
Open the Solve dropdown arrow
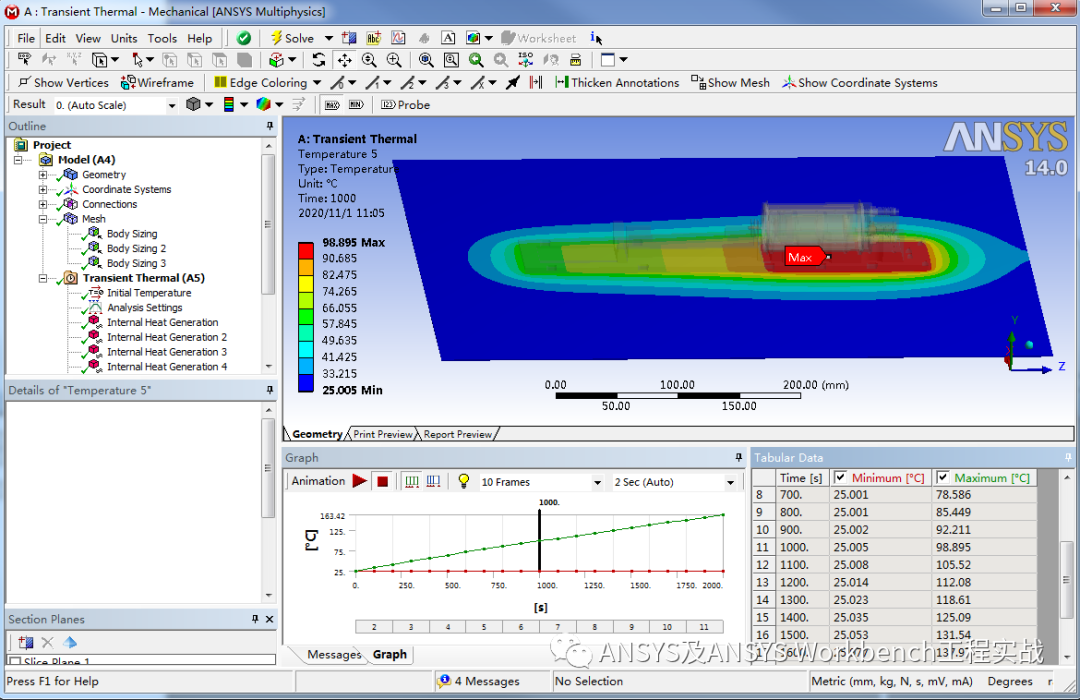click(329, 39)
